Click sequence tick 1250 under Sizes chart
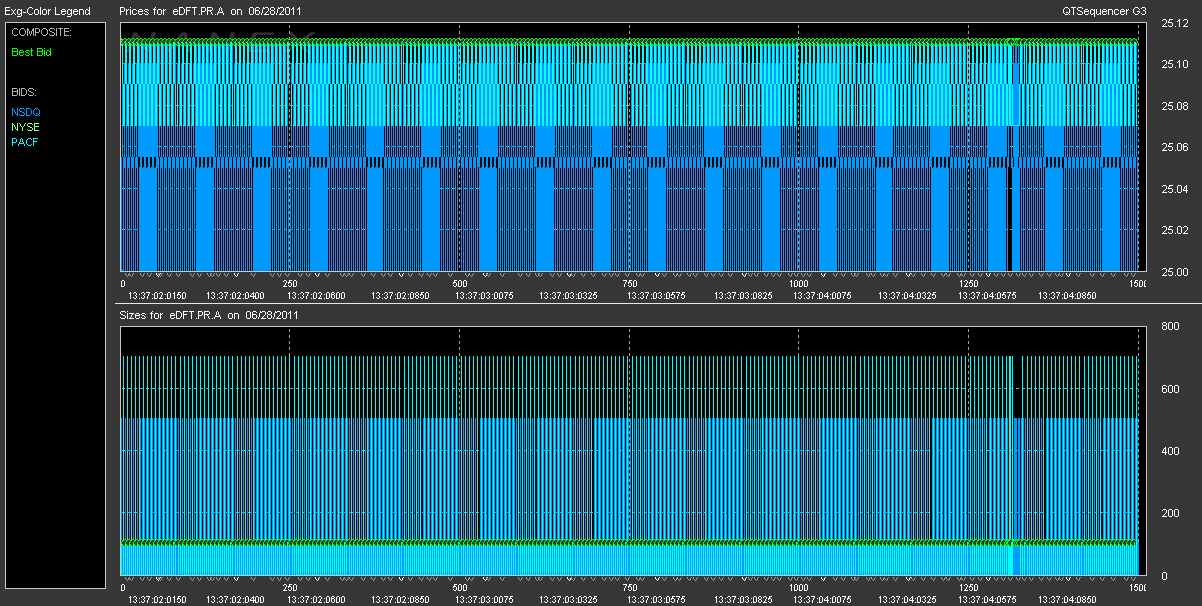The width and height of the screenshot is (1202, 606). coord(969,588)
